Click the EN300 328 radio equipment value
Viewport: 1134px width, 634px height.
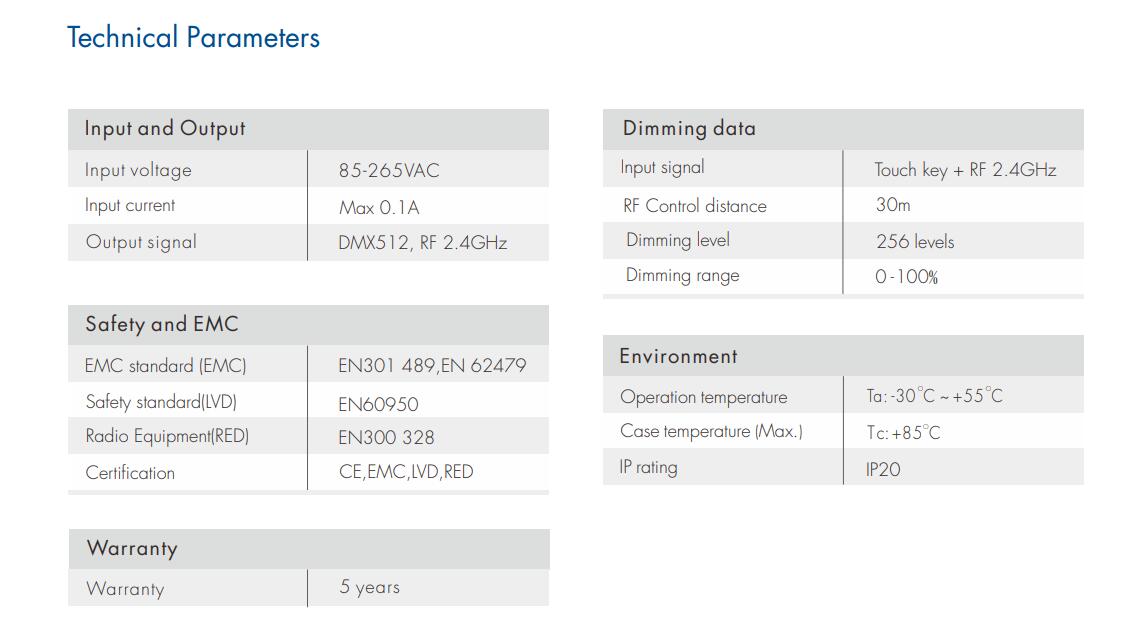point(386,437)
